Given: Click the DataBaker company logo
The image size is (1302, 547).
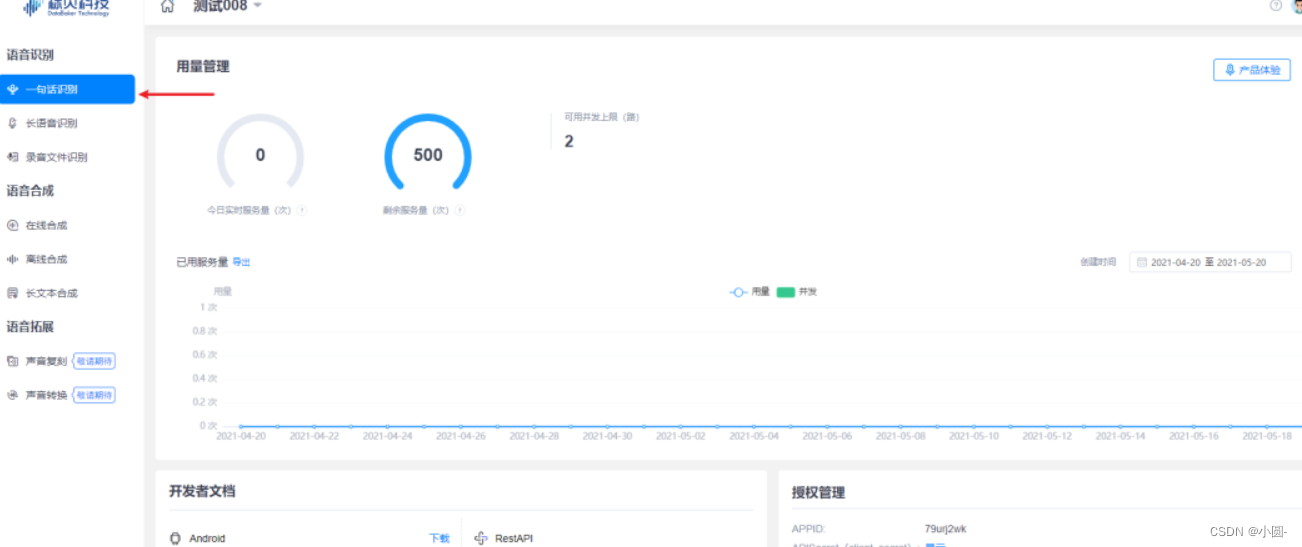Looking at the screenshot, I should point(66,7).
